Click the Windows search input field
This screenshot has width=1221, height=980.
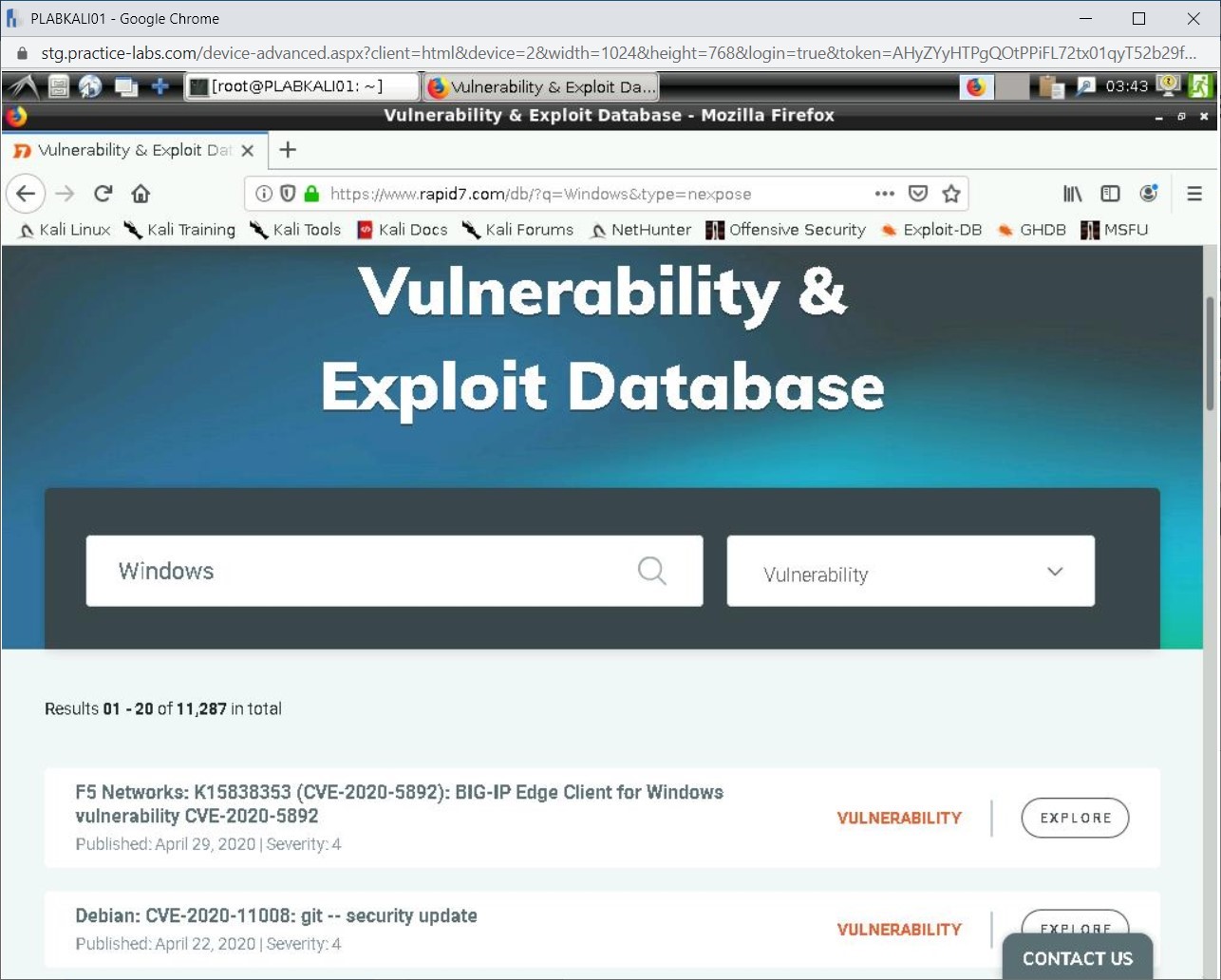[361, 571]
